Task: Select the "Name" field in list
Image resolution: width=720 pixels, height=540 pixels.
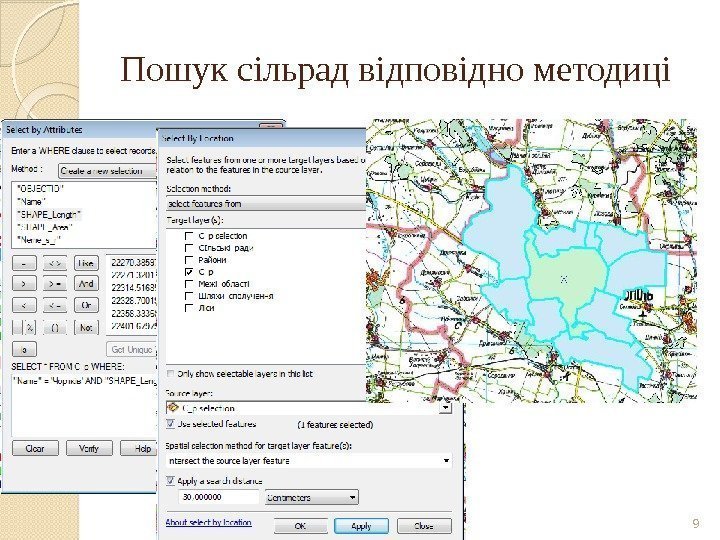Action: click(x=31, y=202)
